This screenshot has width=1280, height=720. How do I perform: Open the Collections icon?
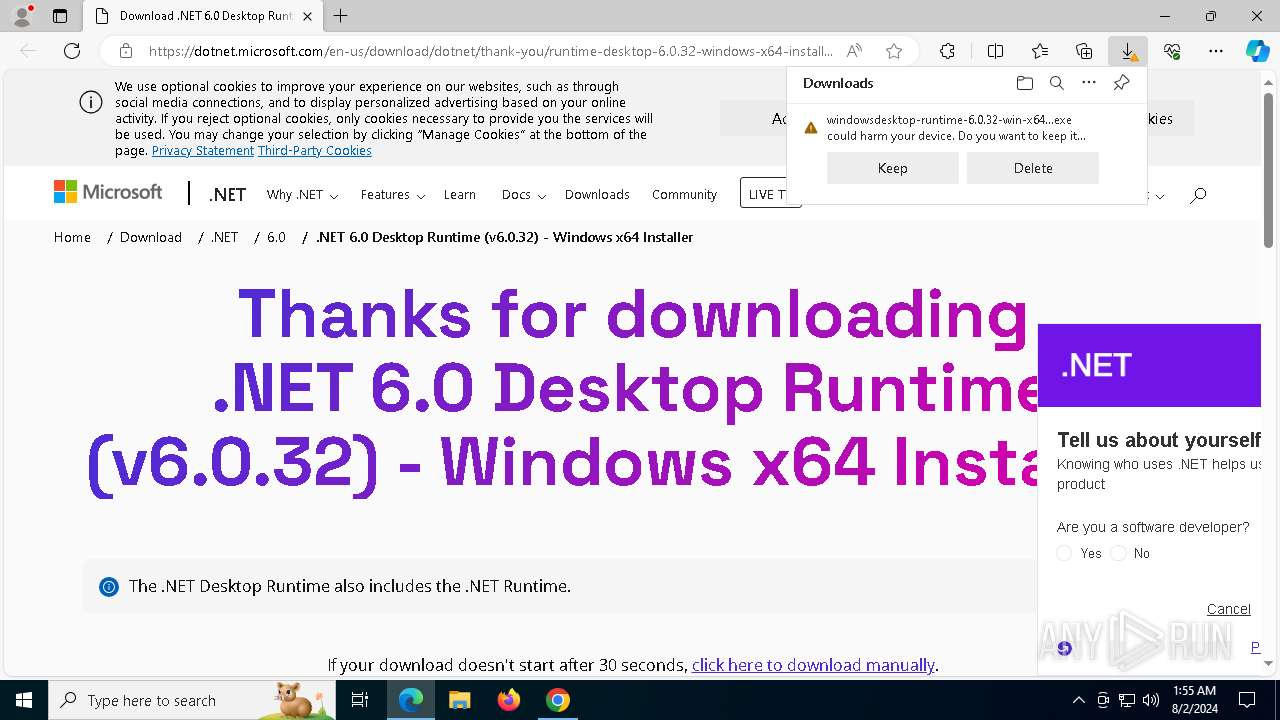pyautogui.click(x=1084, y=51)
